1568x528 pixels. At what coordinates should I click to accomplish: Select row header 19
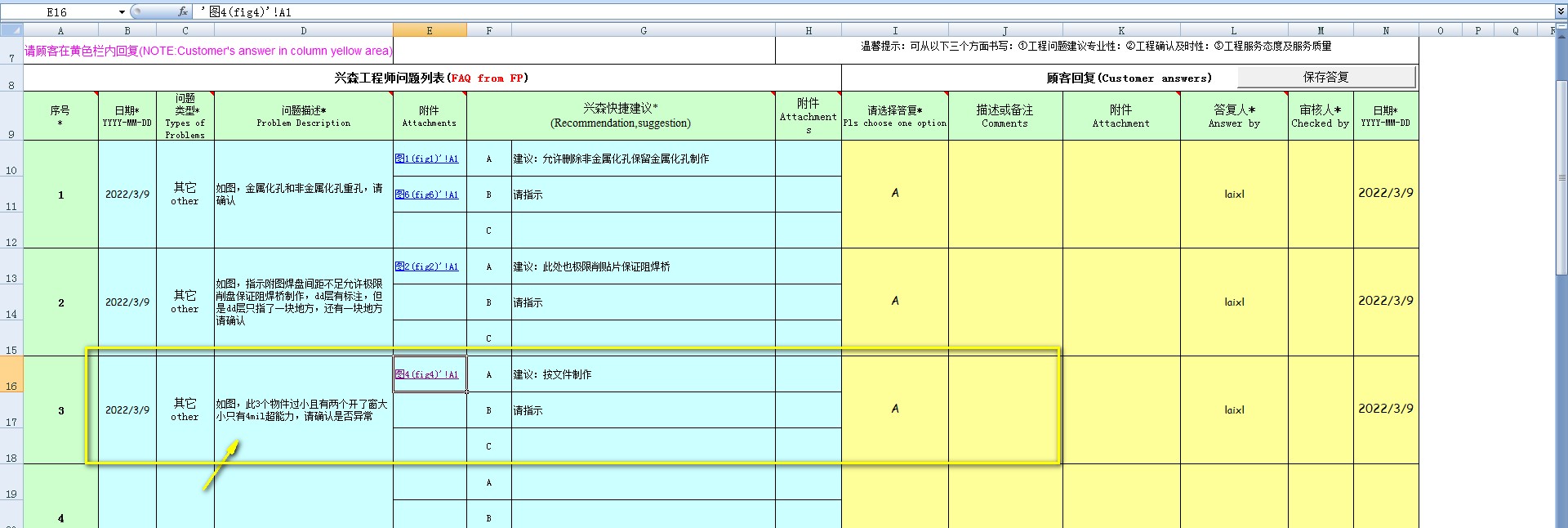11,482
